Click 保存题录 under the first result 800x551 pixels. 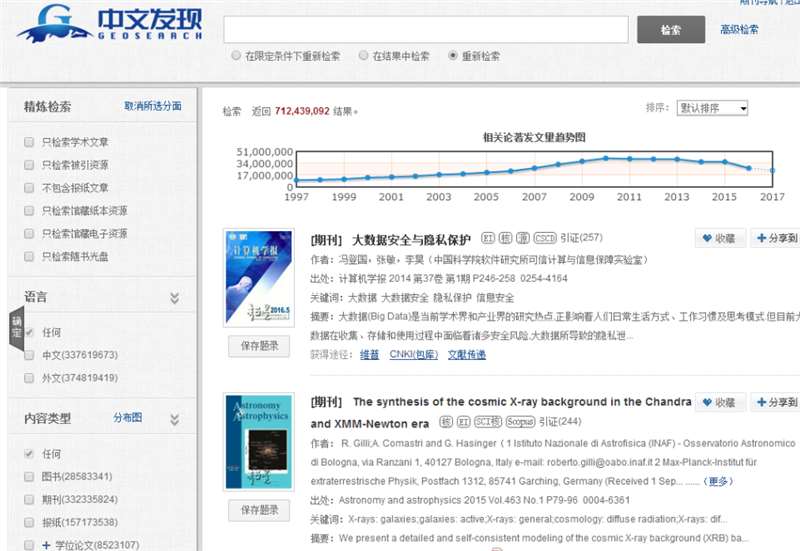(259, 346)
